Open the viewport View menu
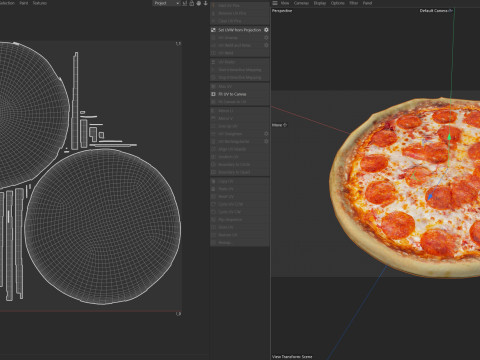 tap(285, 3)
